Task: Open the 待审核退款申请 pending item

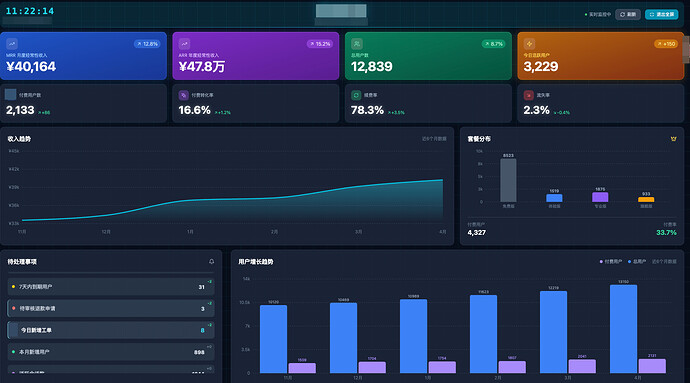Action: 111,308
